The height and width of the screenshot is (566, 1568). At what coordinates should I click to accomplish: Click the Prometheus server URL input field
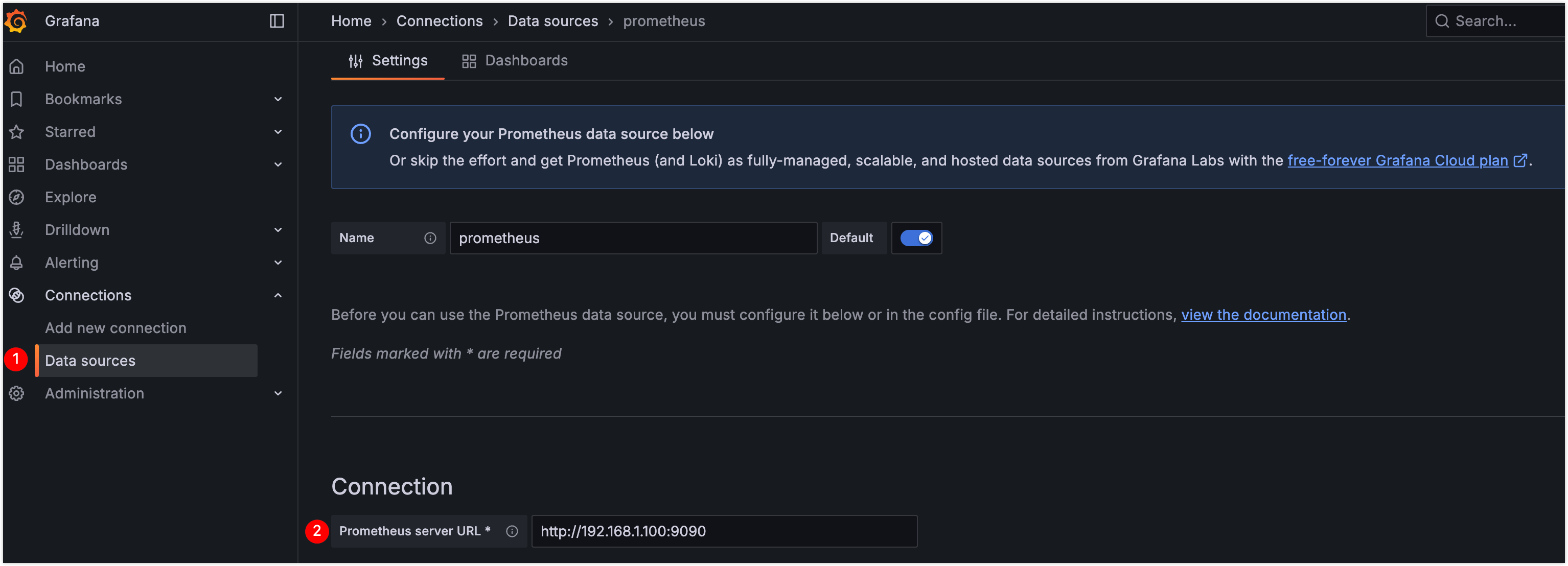coord(724,531)
